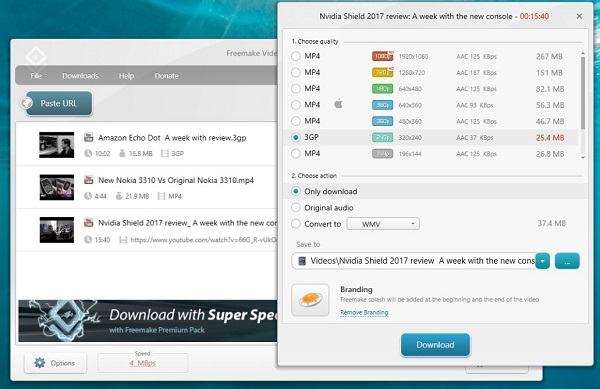Click the browse folder ellipsis button

click(567, 261)
